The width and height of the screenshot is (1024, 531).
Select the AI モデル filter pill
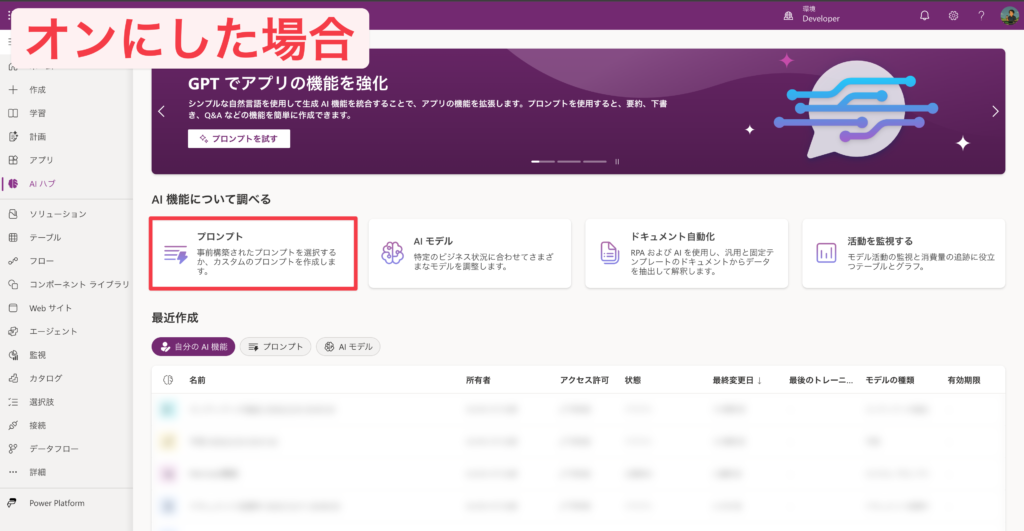point(348,346)
